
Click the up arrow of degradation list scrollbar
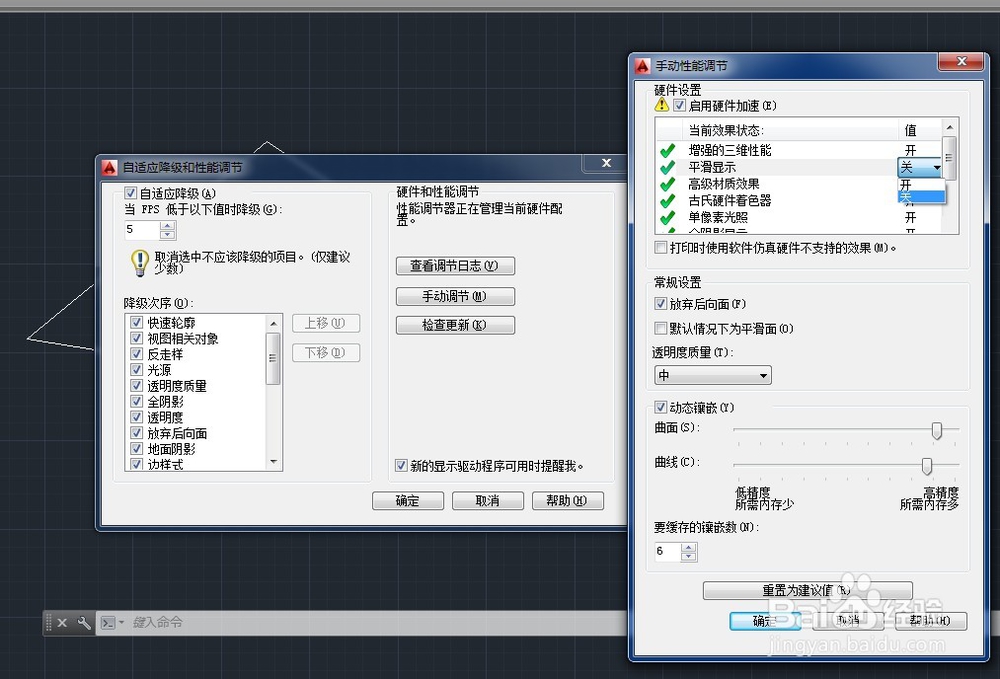(x=274, y=323)
